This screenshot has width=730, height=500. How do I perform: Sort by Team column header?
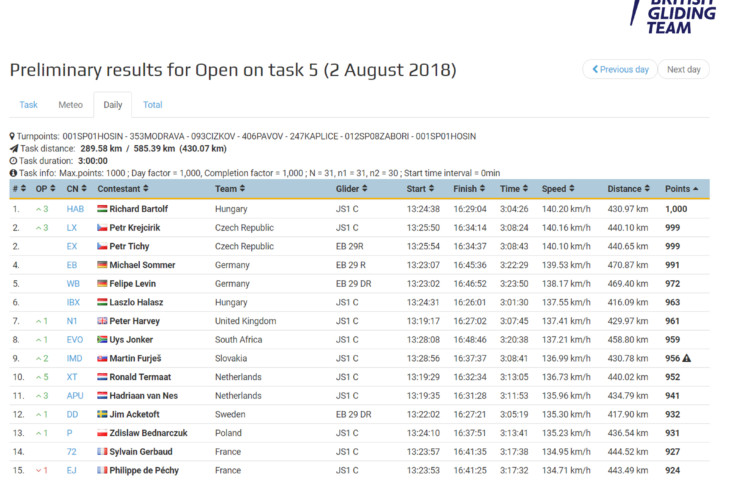click(226, 188)
